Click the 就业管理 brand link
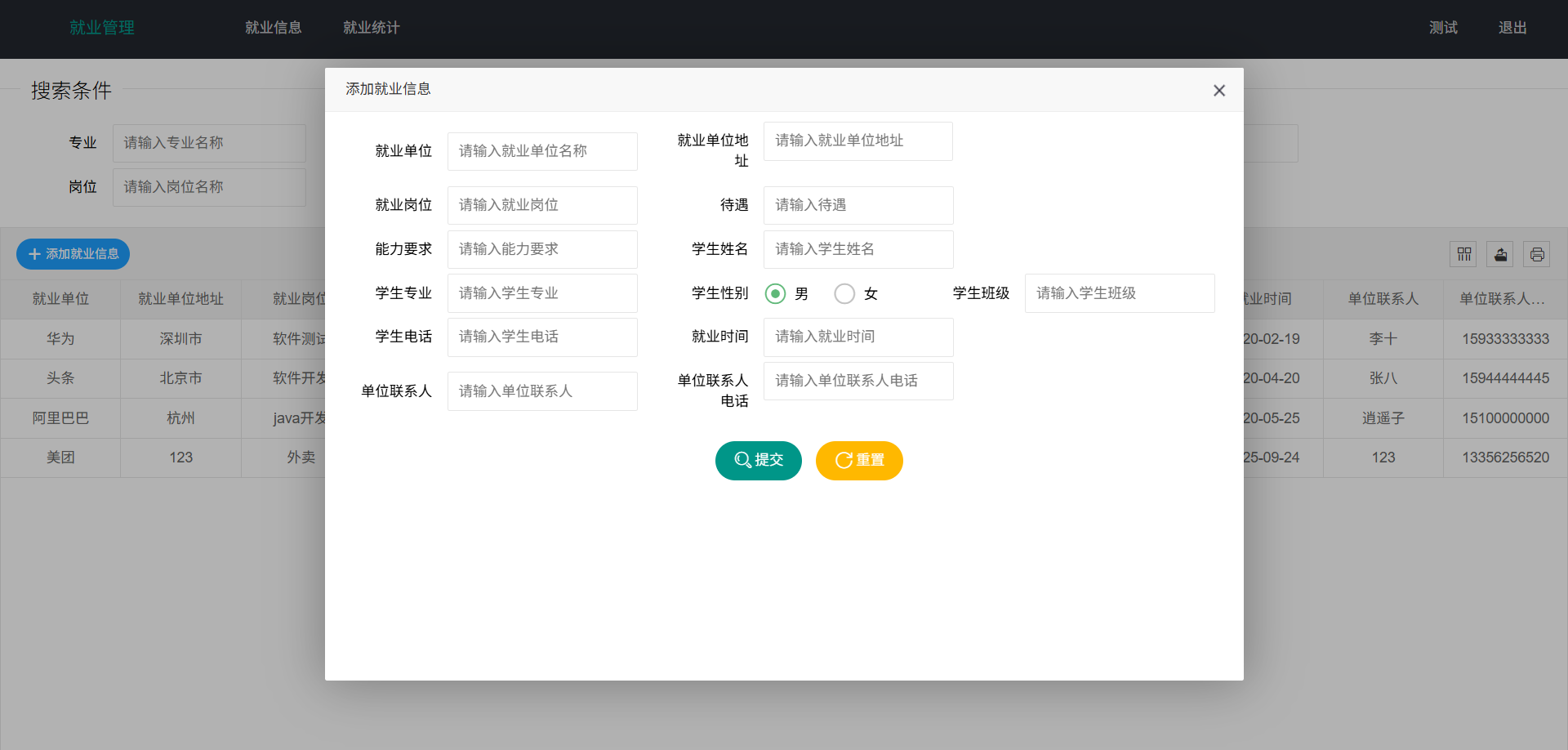Image resolution: width=1568 pixels, height=750 pixels. tap(101, 27)
